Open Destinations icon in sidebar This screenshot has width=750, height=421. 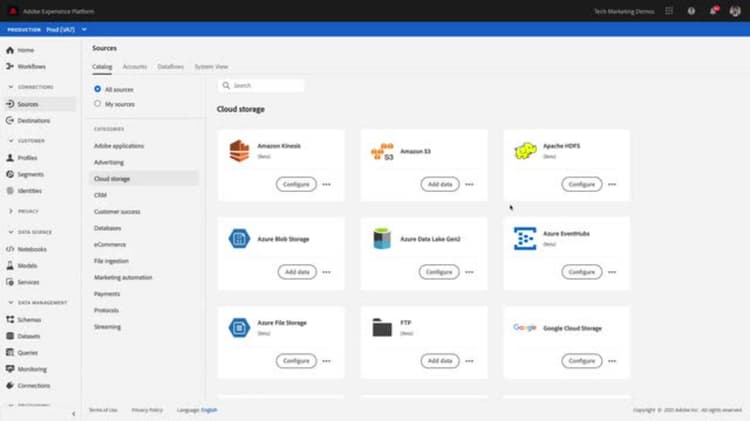pyautogui.click(x=10, y=121)
